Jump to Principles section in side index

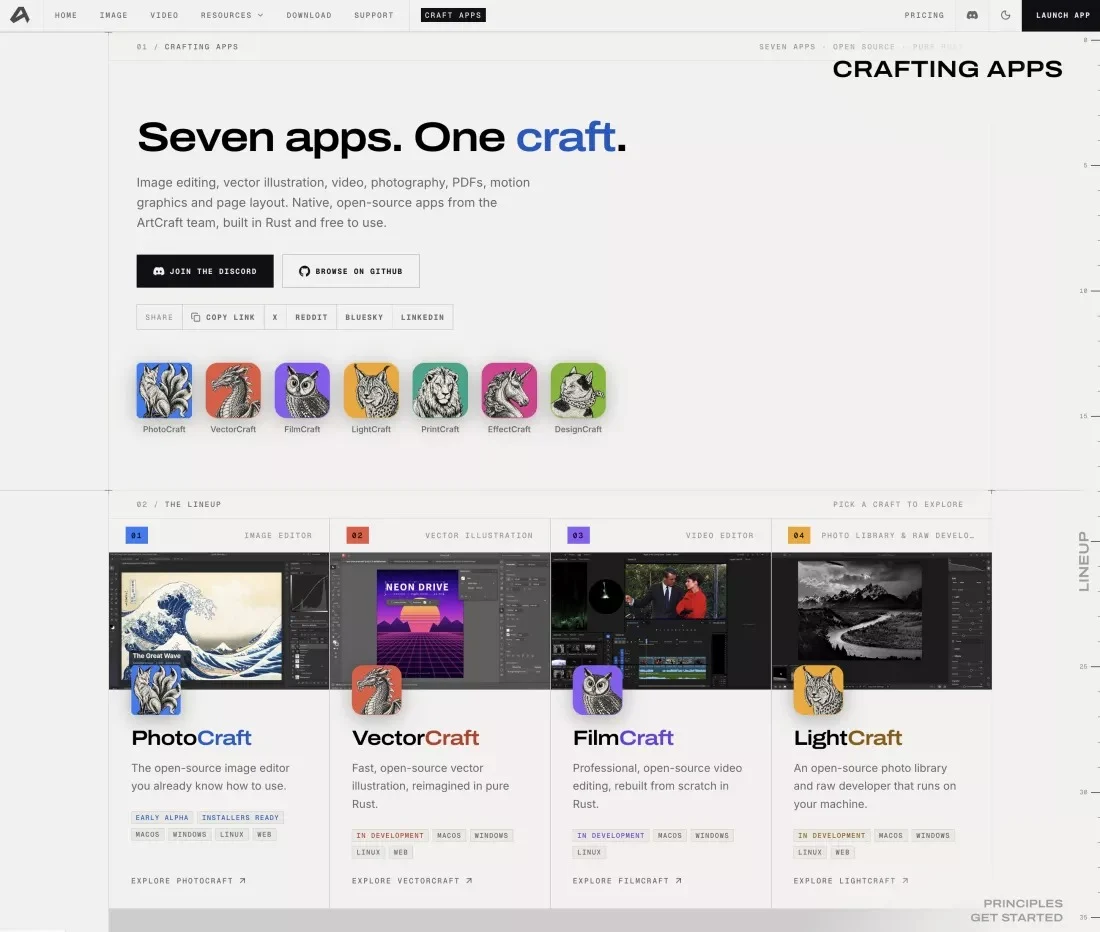pos(1023,903)
